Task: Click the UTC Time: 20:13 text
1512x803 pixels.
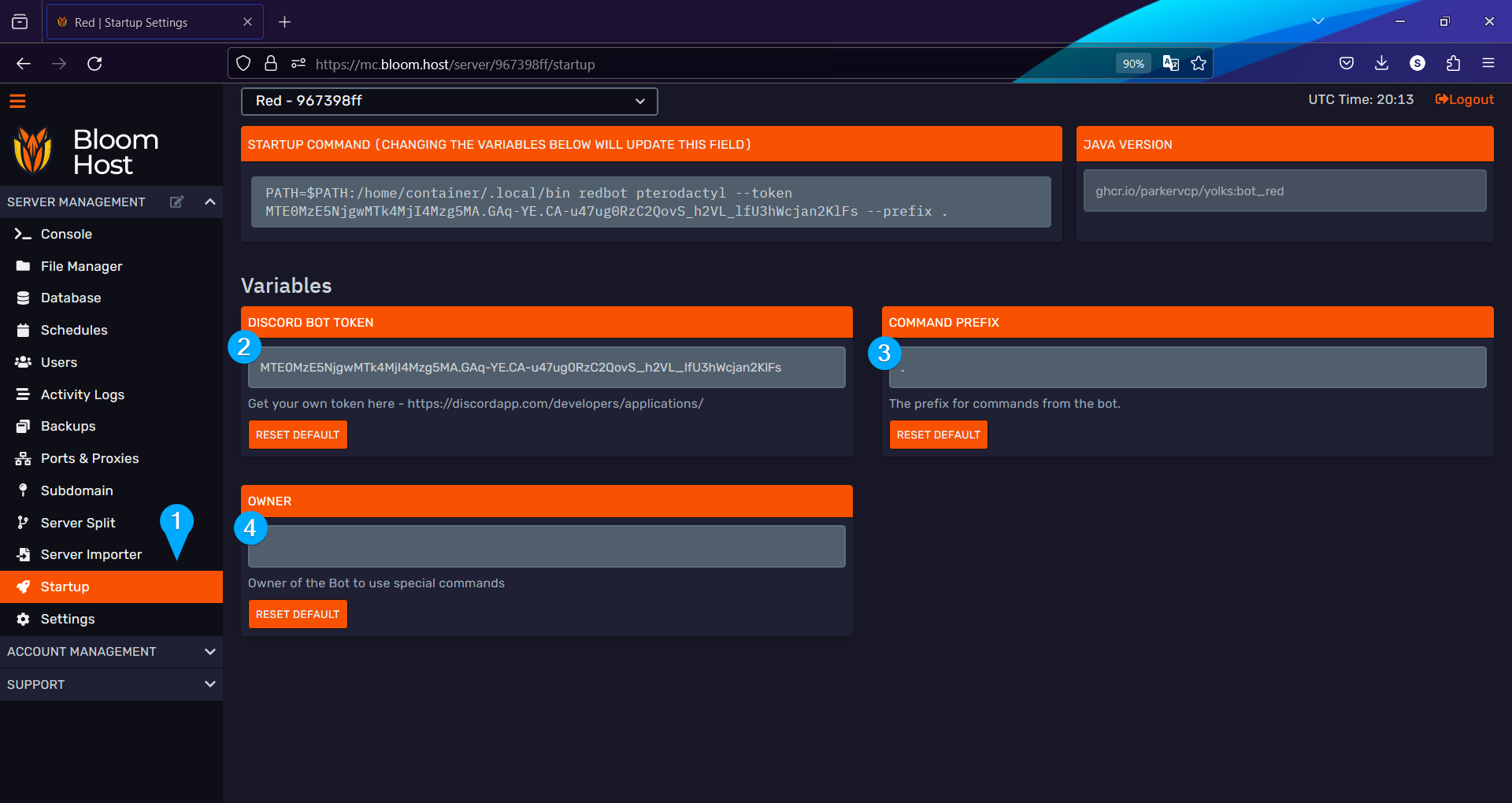Action: [x=1361, y=99]
